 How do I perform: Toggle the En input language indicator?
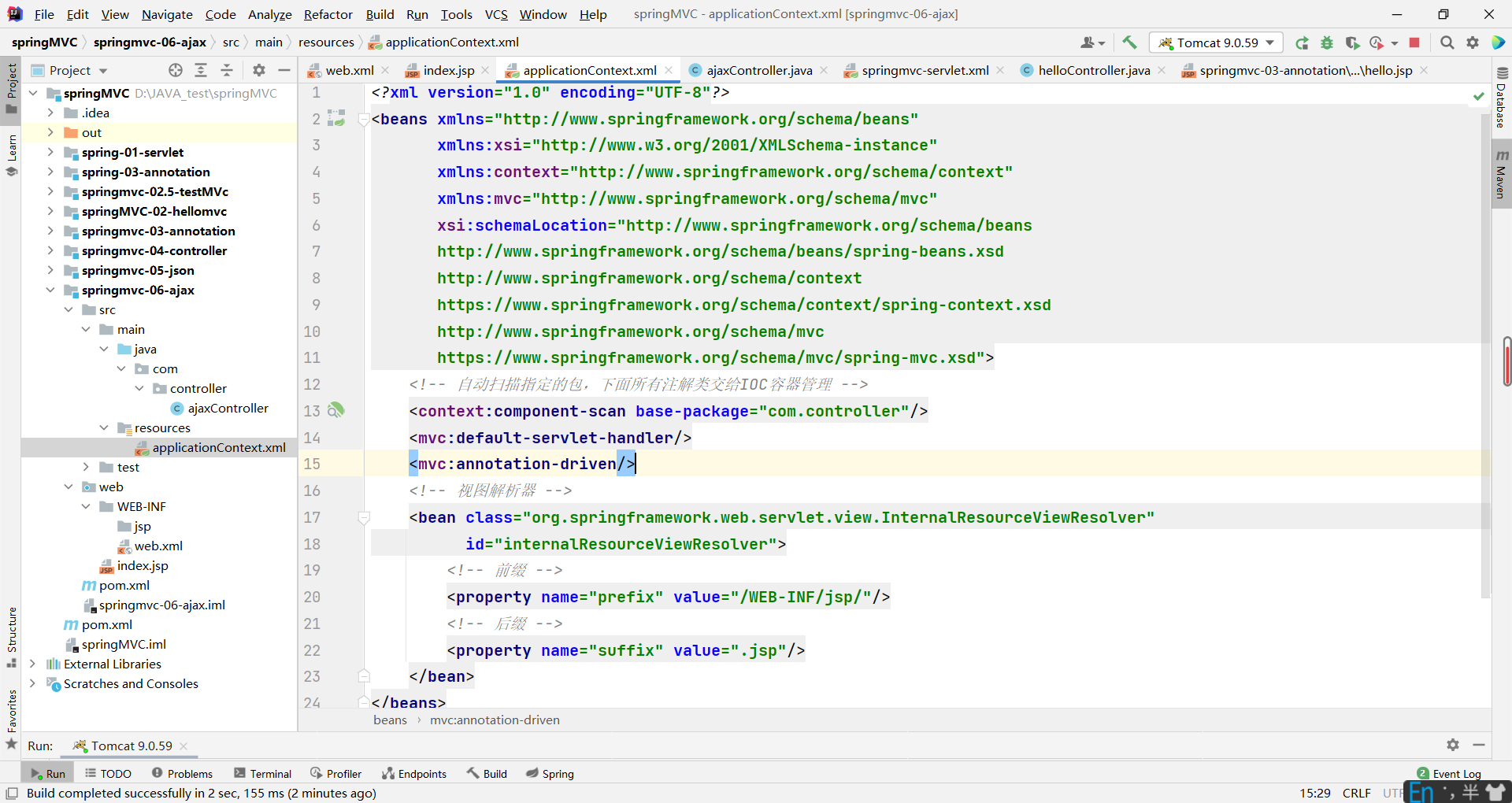(1421, 792)
